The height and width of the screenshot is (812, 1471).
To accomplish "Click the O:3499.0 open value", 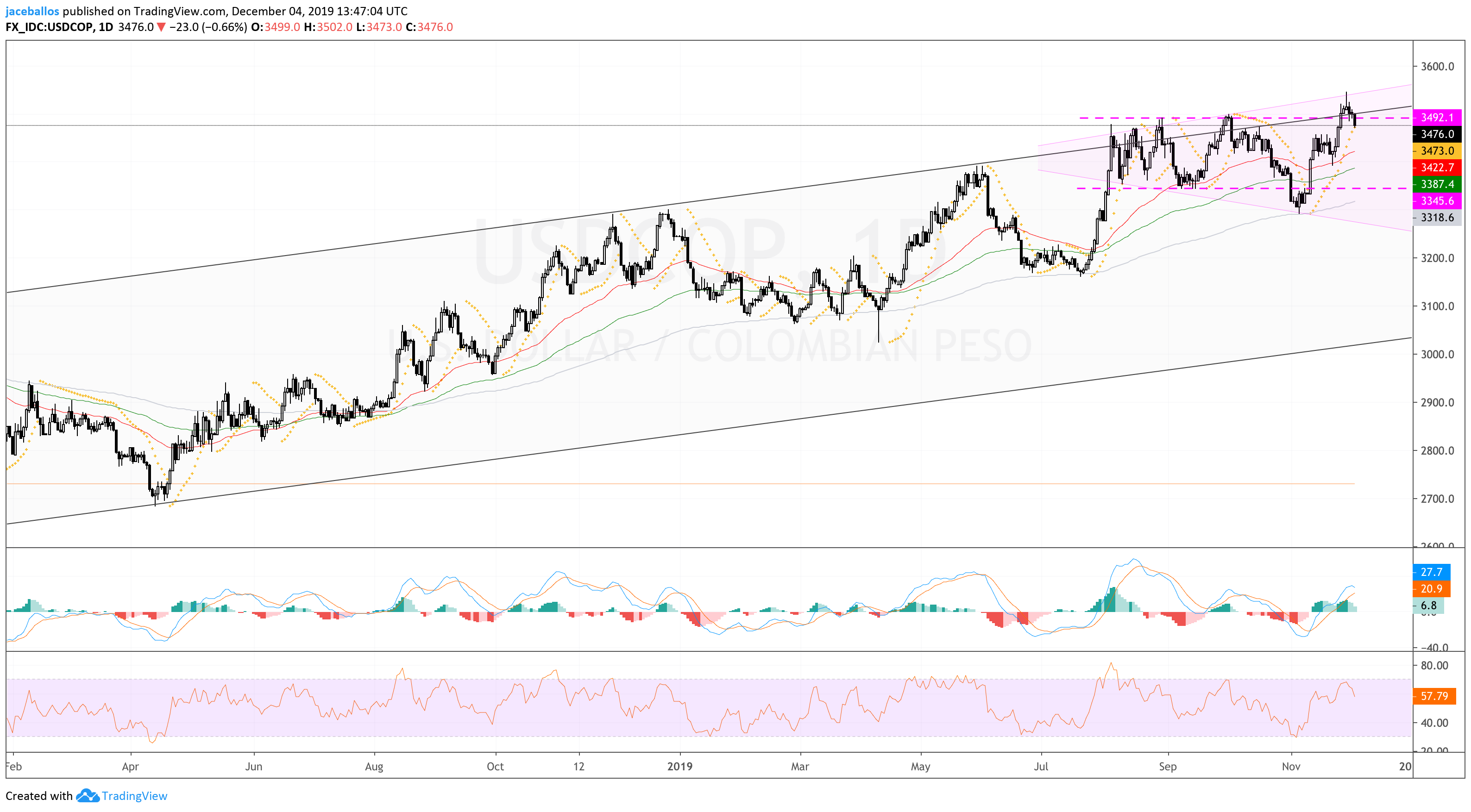I will [275, 27].
